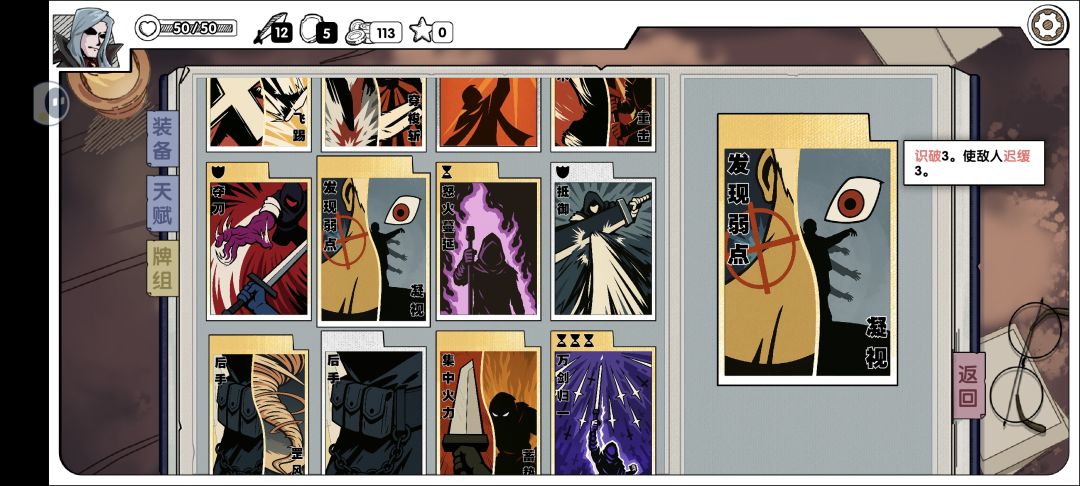The image size is (1080, 486).
Task: Select the 重击 card
Action: point(603,113)
